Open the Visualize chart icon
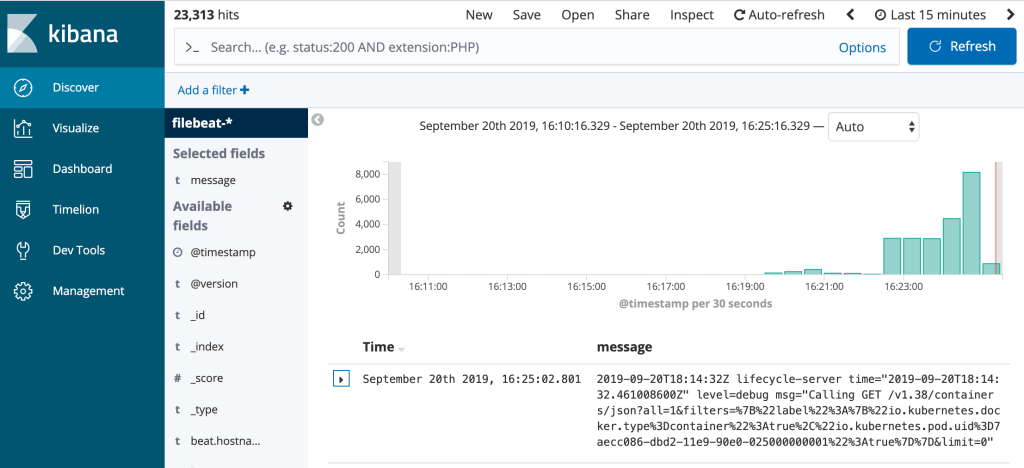This screenshot has height=468, width=1024. (23, 128)
